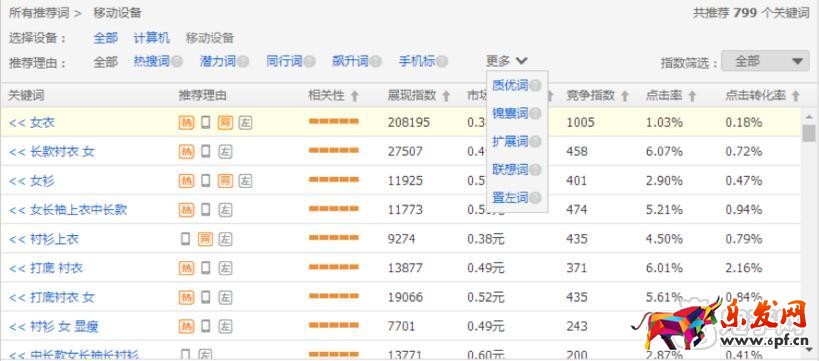Click the 同 peer icon in 女衫 row
The height and width of the screenshot is (361, 819).
[x=225, y=181]
